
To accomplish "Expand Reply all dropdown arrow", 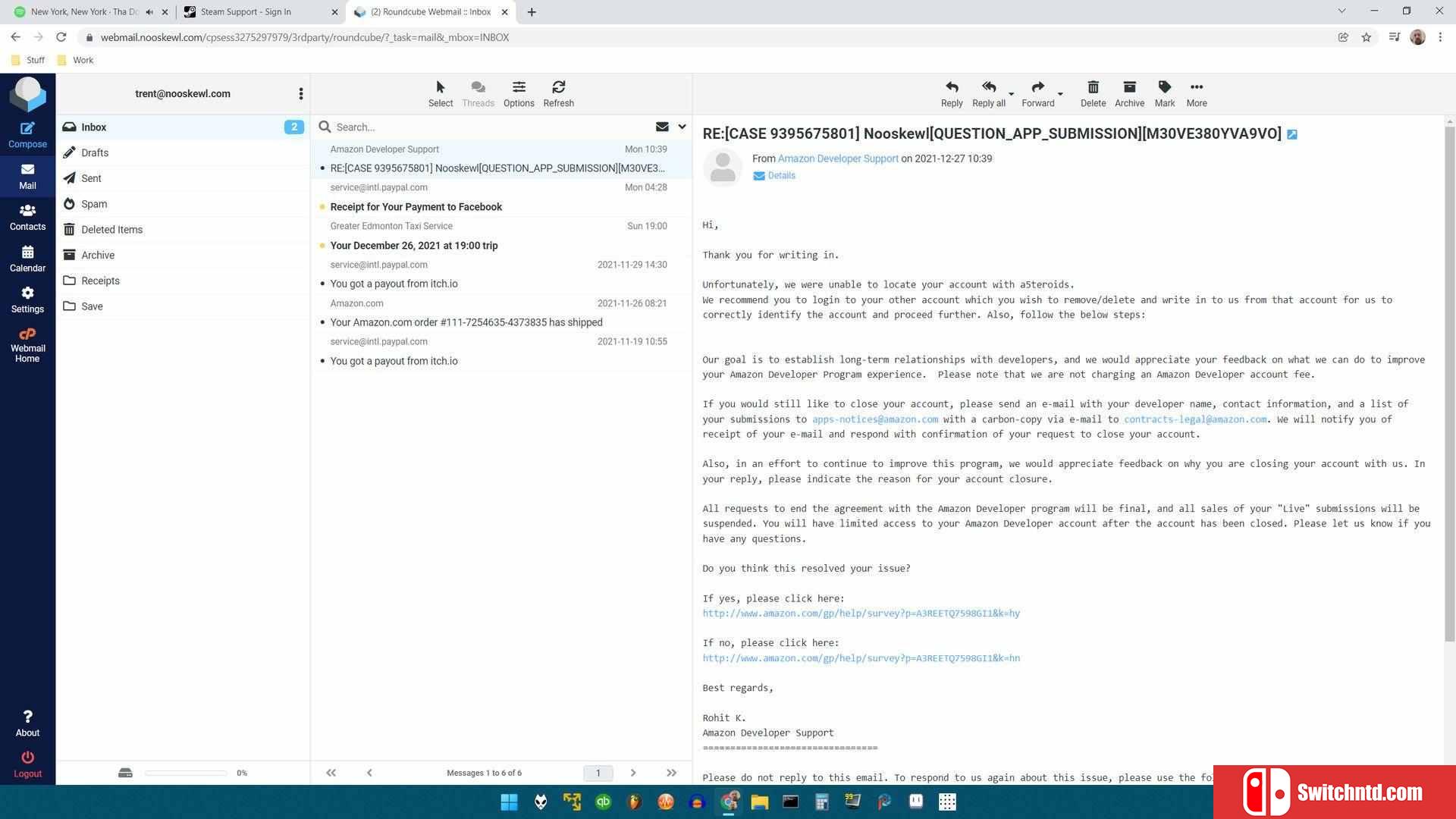I will (x=1011, y=95).
